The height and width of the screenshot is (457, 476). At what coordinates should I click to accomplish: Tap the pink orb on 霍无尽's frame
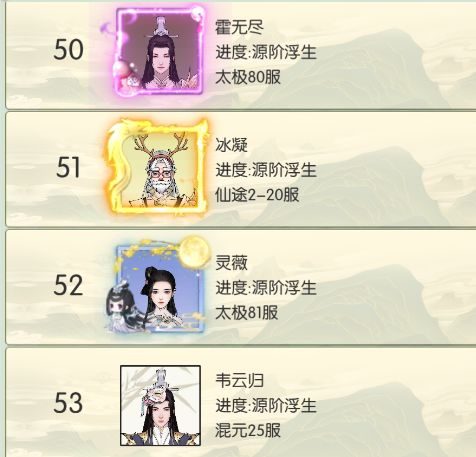pyautogui.click(x=121, y=69)
